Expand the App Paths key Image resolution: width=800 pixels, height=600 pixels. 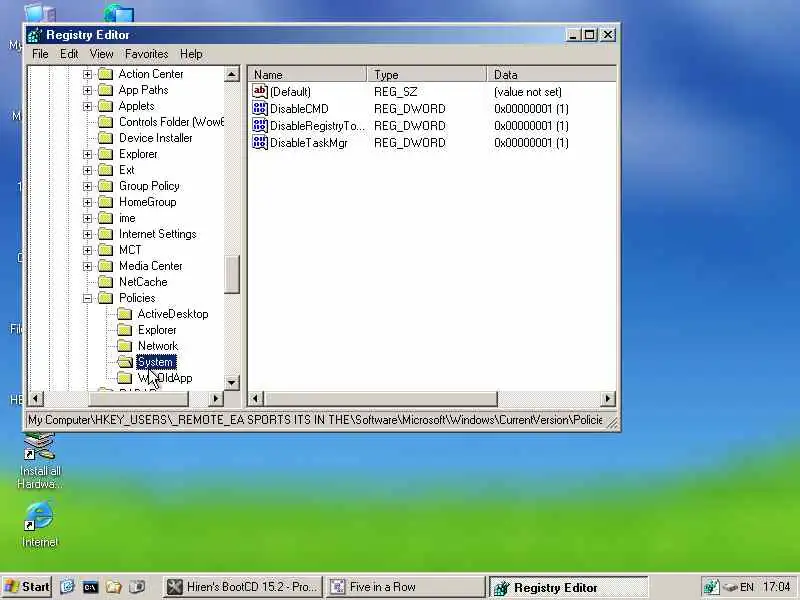(87, 90)
